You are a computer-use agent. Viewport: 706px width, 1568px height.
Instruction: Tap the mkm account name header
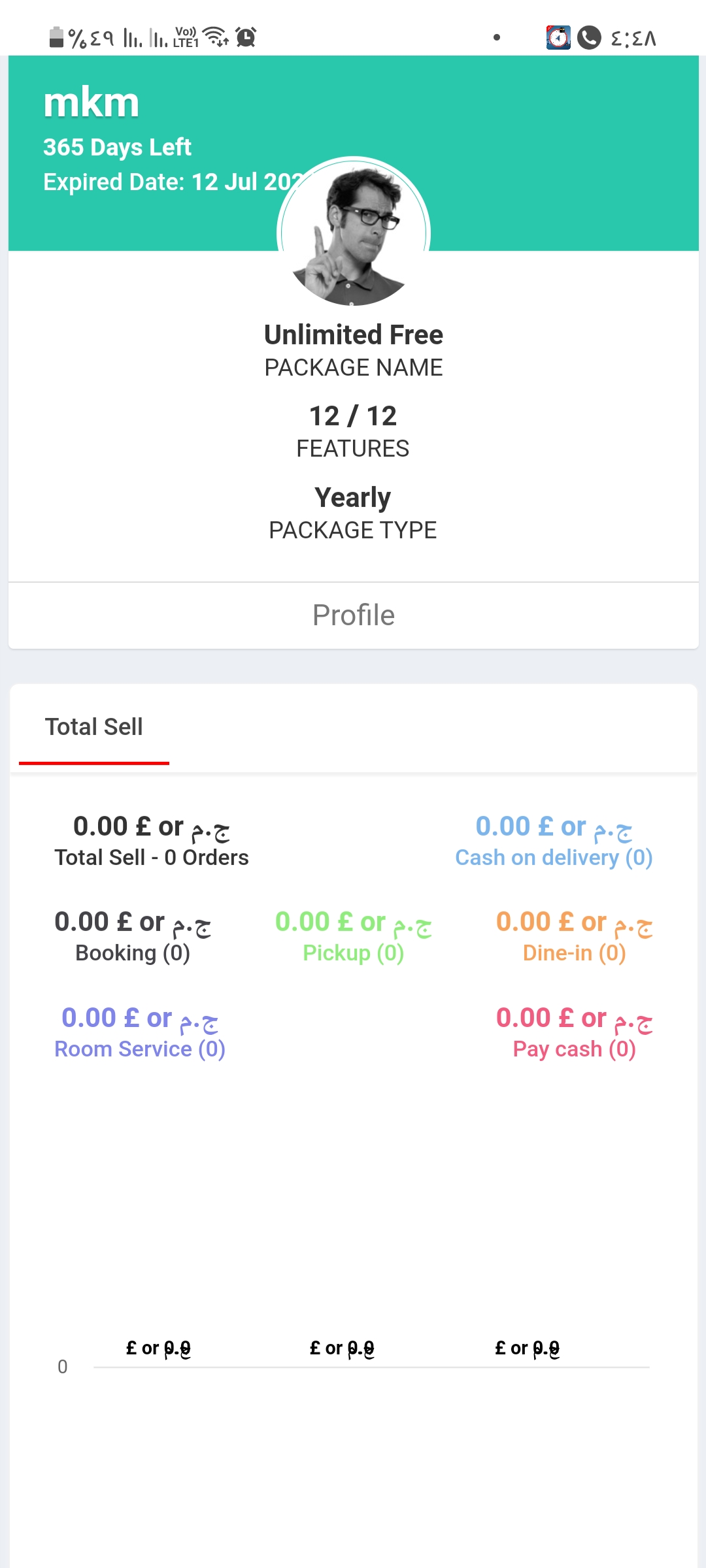point(92,103)
